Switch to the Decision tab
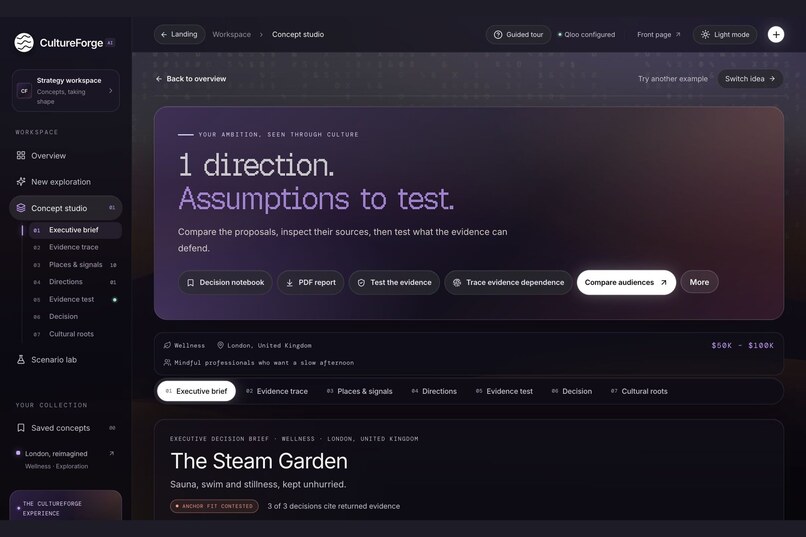 [x=572, y=391]
